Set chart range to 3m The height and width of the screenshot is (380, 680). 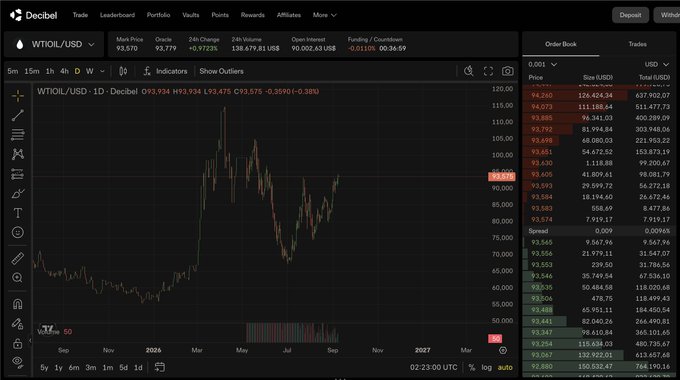pos(91,367)
